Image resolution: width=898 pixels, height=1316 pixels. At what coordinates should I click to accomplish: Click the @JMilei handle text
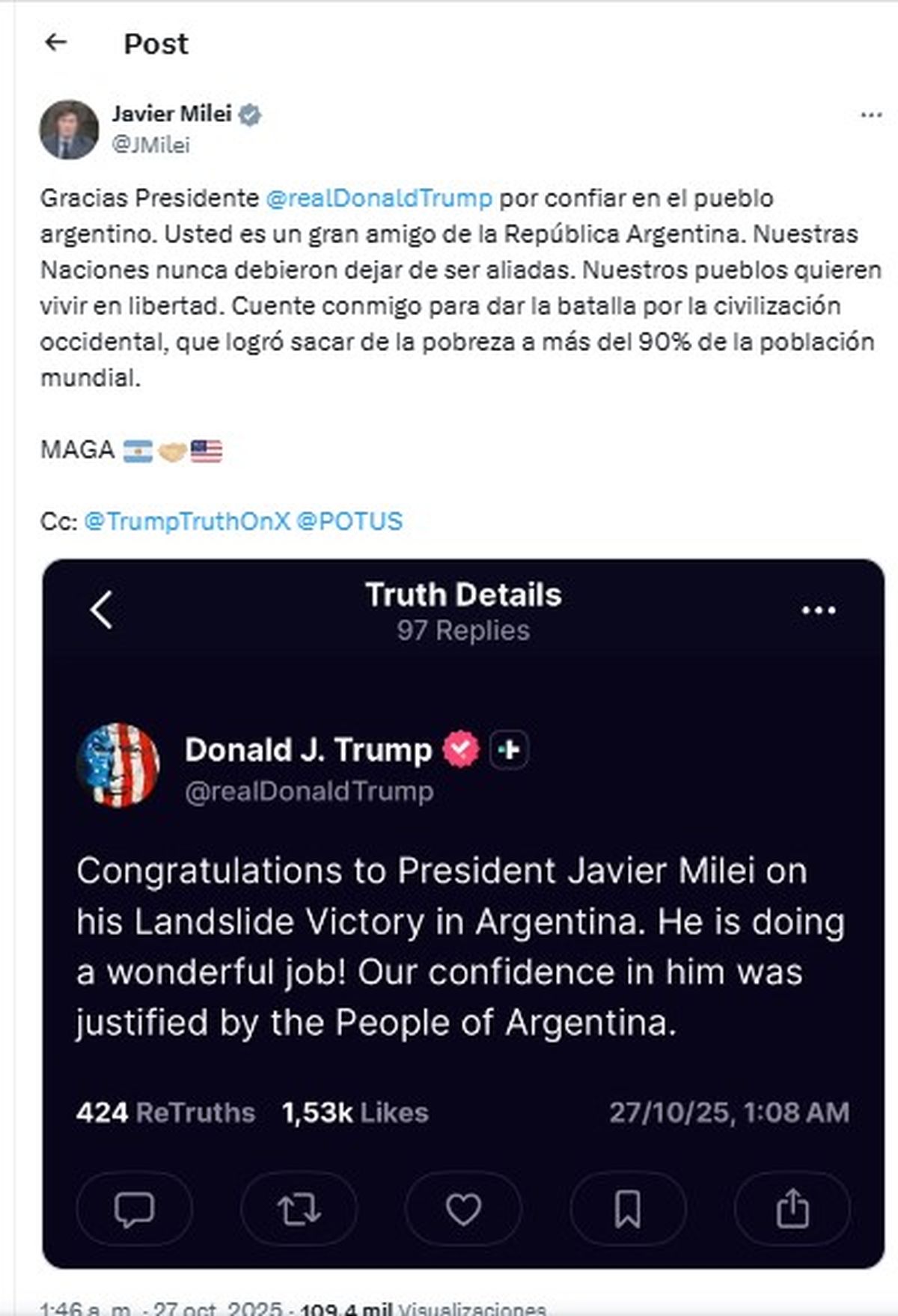150,144
